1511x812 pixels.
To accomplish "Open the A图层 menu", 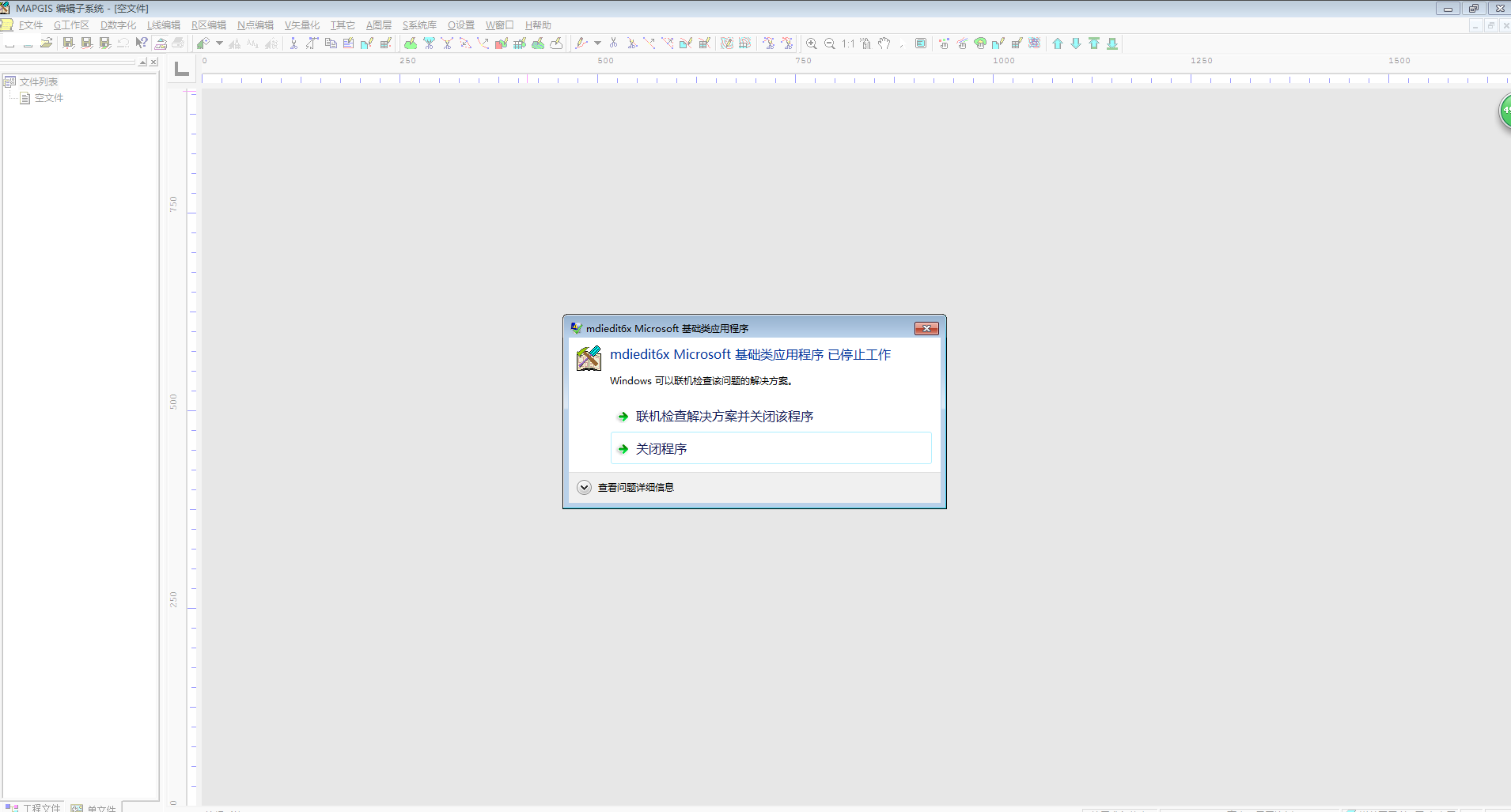I will coord(379,25).
